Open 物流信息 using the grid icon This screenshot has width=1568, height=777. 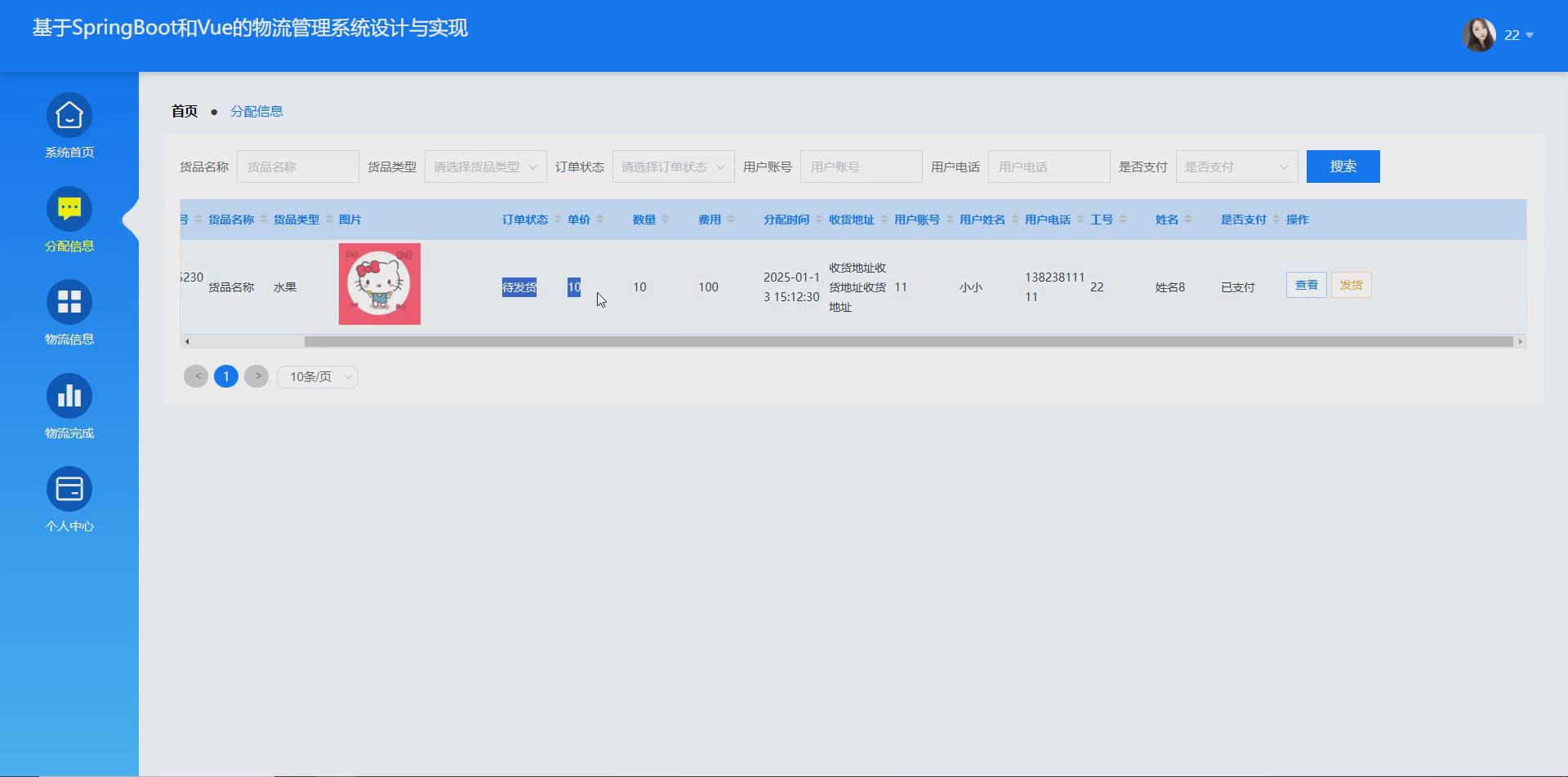[69, 301]
